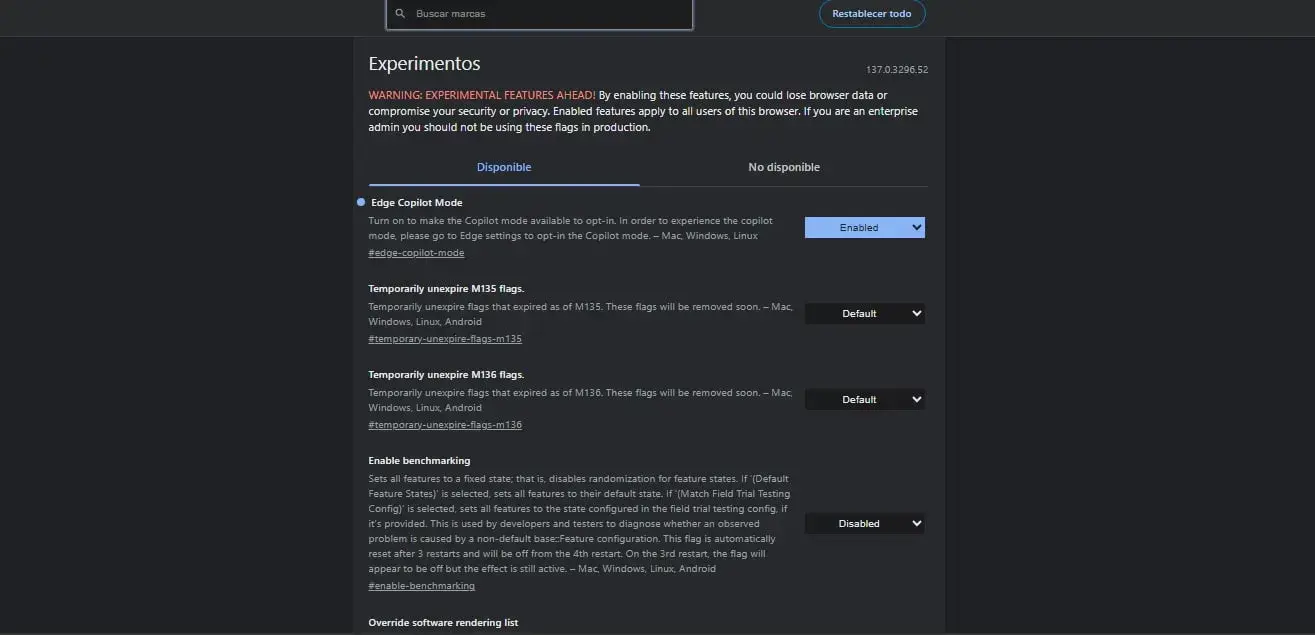The width and height of the screenshot is (1315, 635).
Task: Open the #temporarily-unexpire-flags-m136 link
Action: point(445,424)
